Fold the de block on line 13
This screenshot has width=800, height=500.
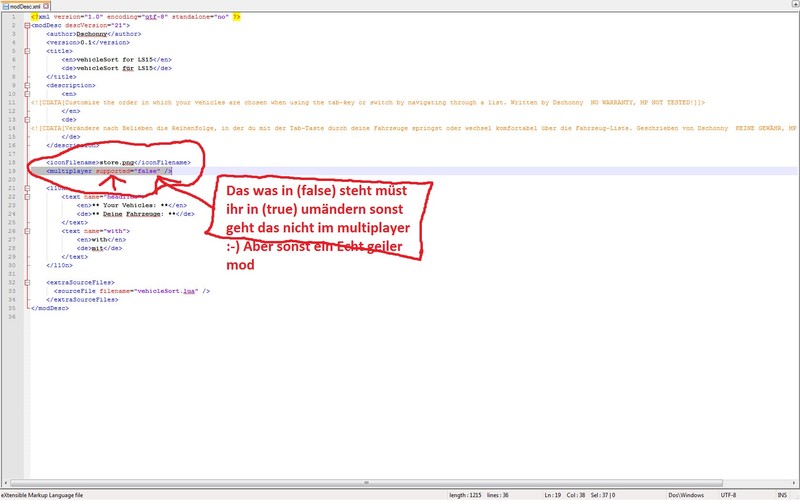(x=27, y=119)
